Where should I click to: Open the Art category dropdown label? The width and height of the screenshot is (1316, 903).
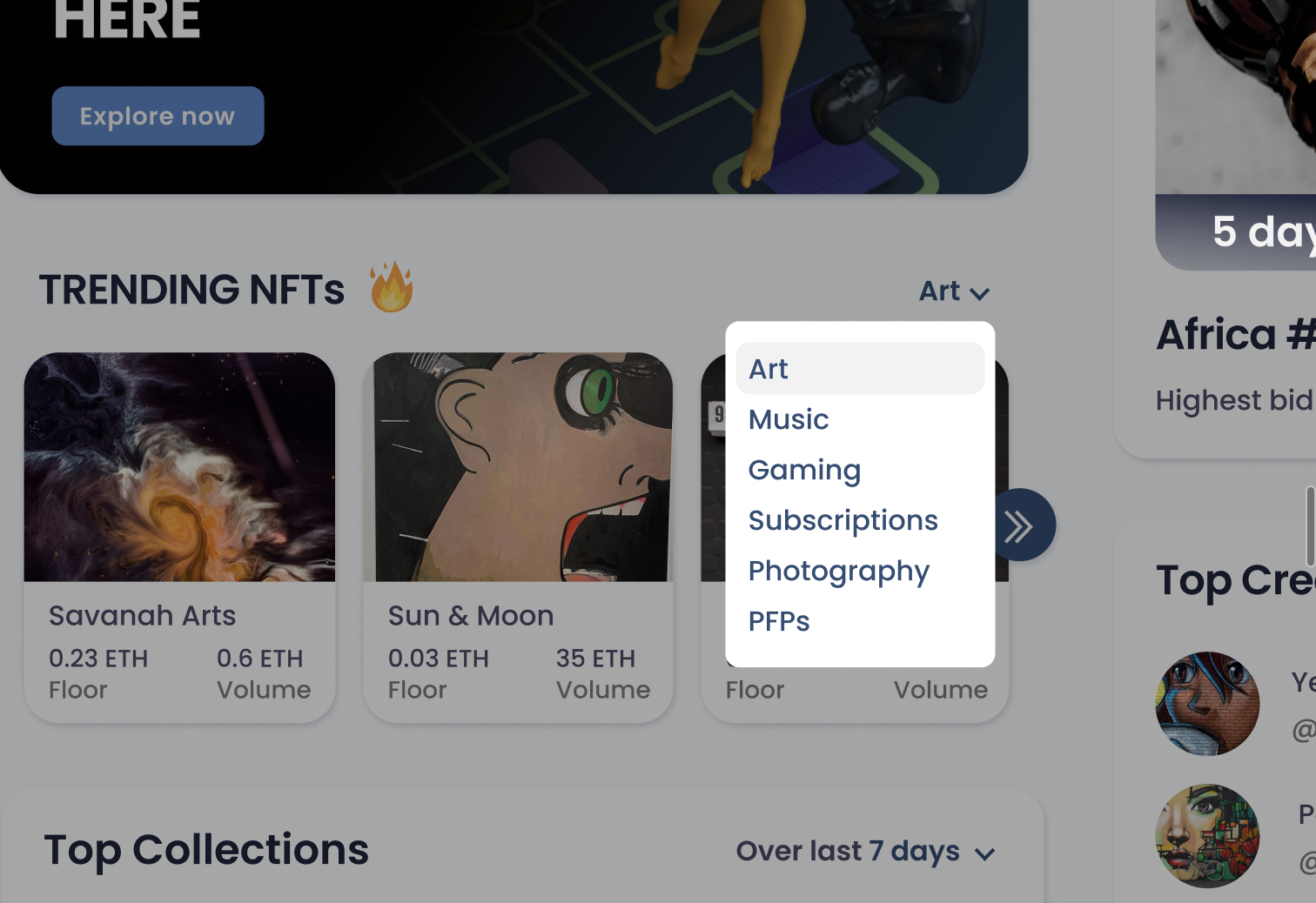pos(939,291)
